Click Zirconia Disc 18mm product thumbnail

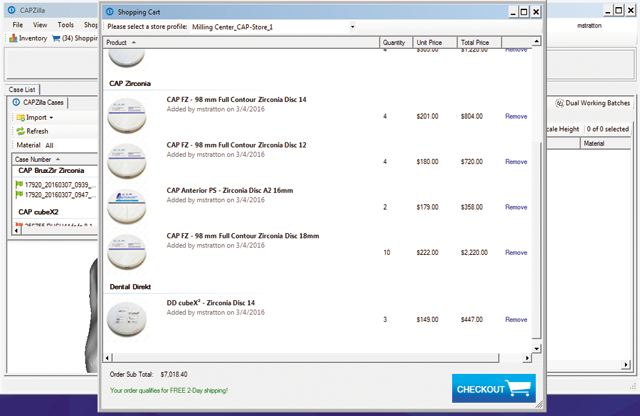[127, 251]
